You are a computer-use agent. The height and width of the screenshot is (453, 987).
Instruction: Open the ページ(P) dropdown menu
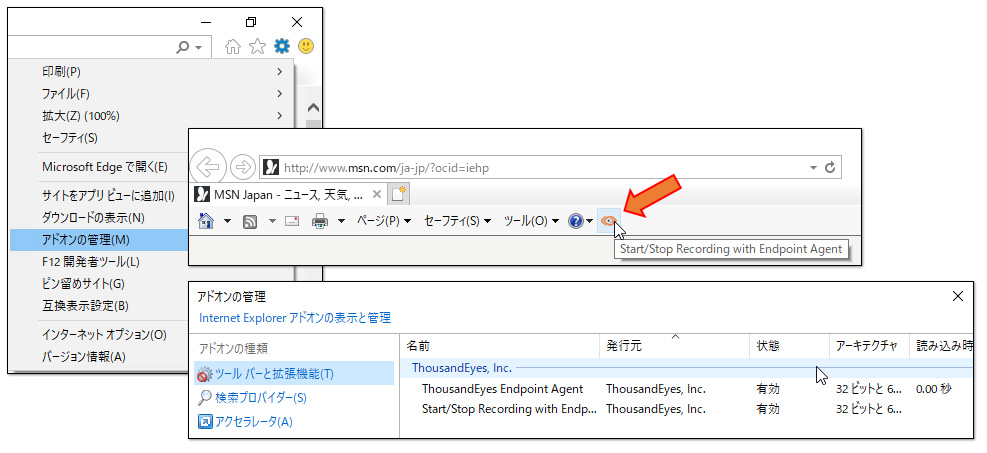(x=383, y=221)
